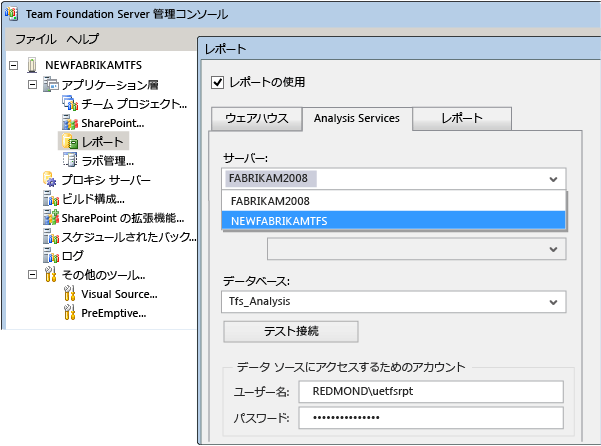The width and height of the screenshot is (601, 446).
Task: Click the スケジュールされたバックアップ icon
Action: (51, 237)
